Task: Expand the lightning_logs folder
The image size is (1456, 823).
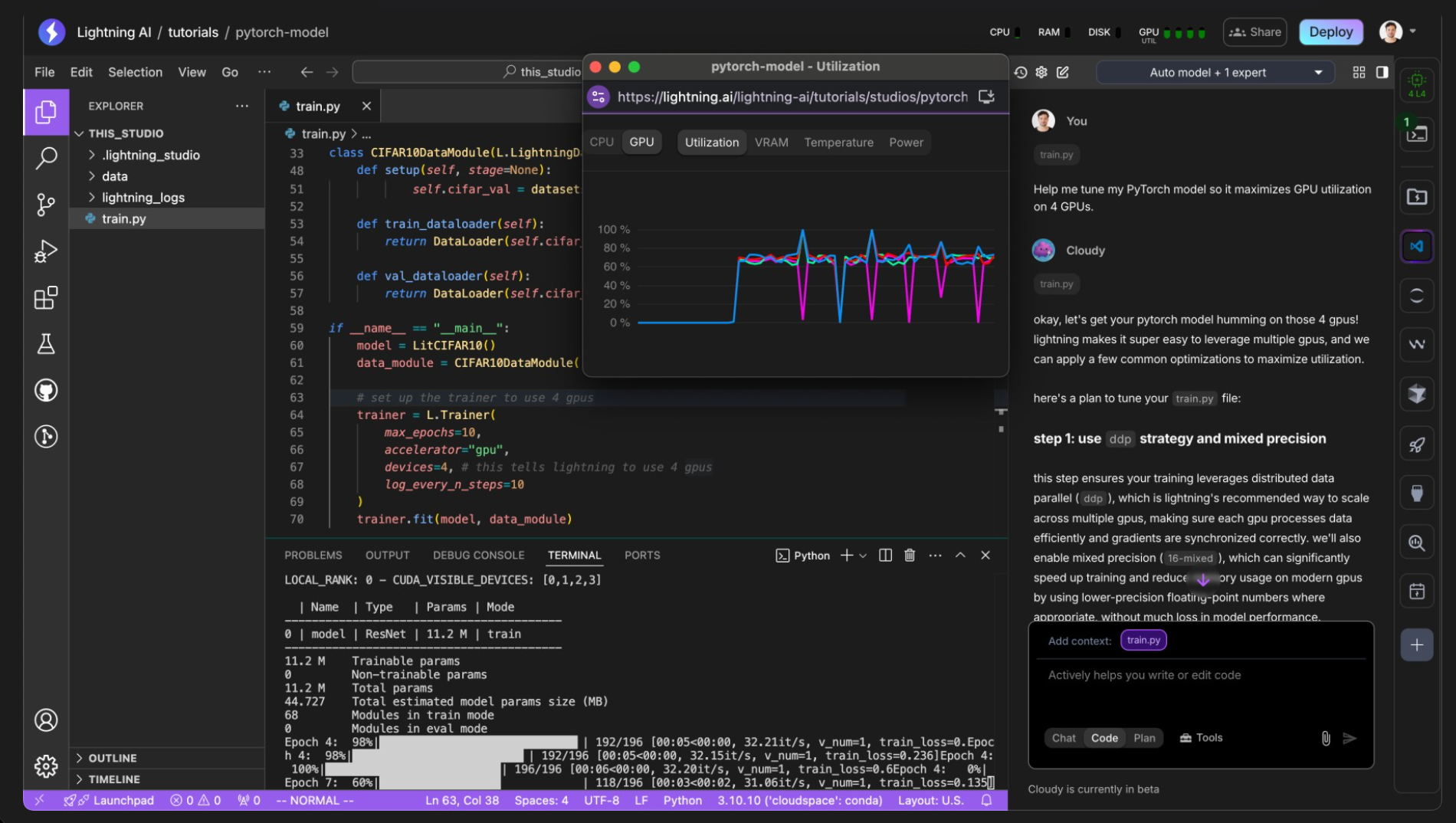Action: coord(143,198)
